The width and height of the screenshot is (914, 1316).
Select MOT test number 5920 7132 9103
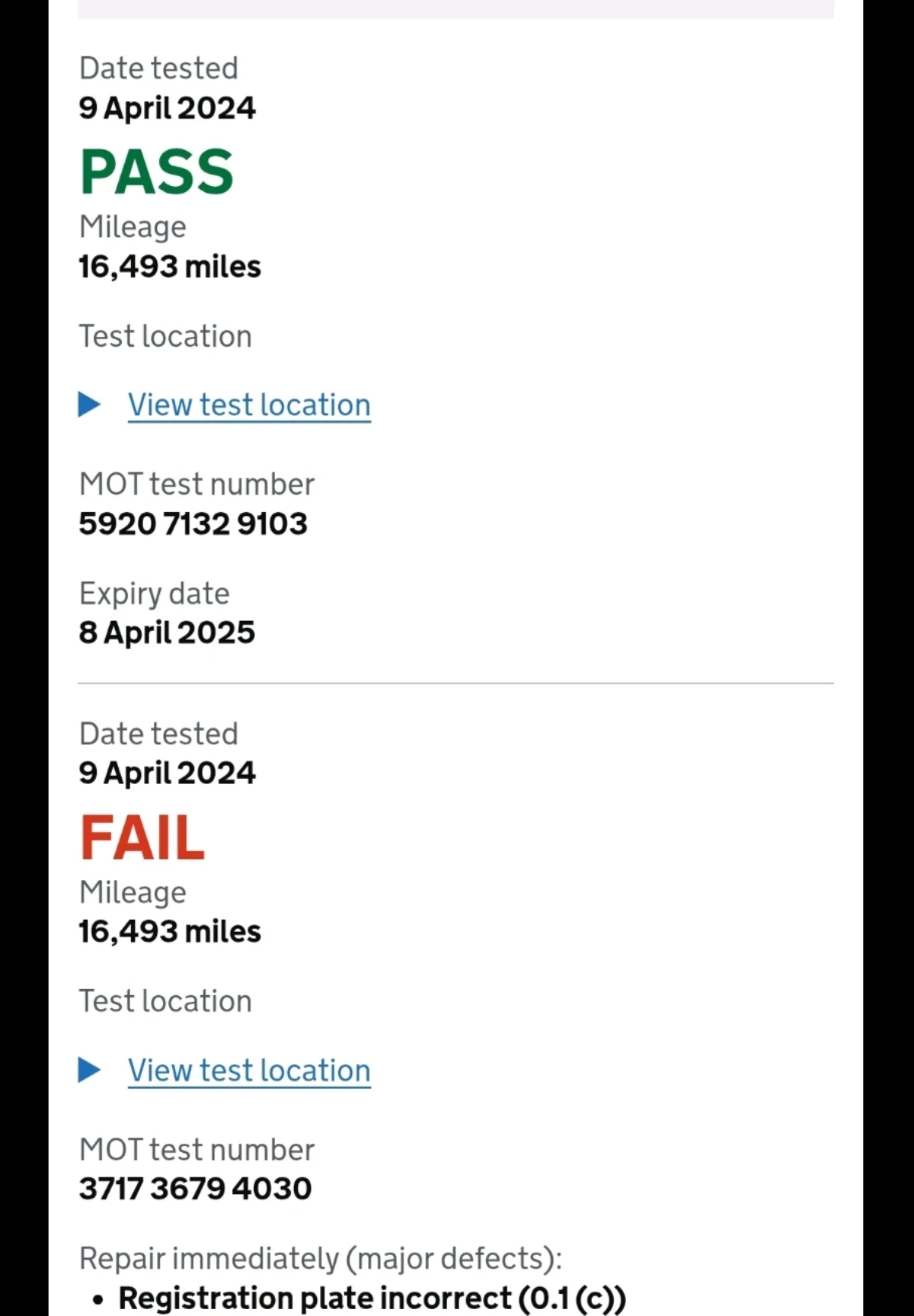tap(193, 524)
